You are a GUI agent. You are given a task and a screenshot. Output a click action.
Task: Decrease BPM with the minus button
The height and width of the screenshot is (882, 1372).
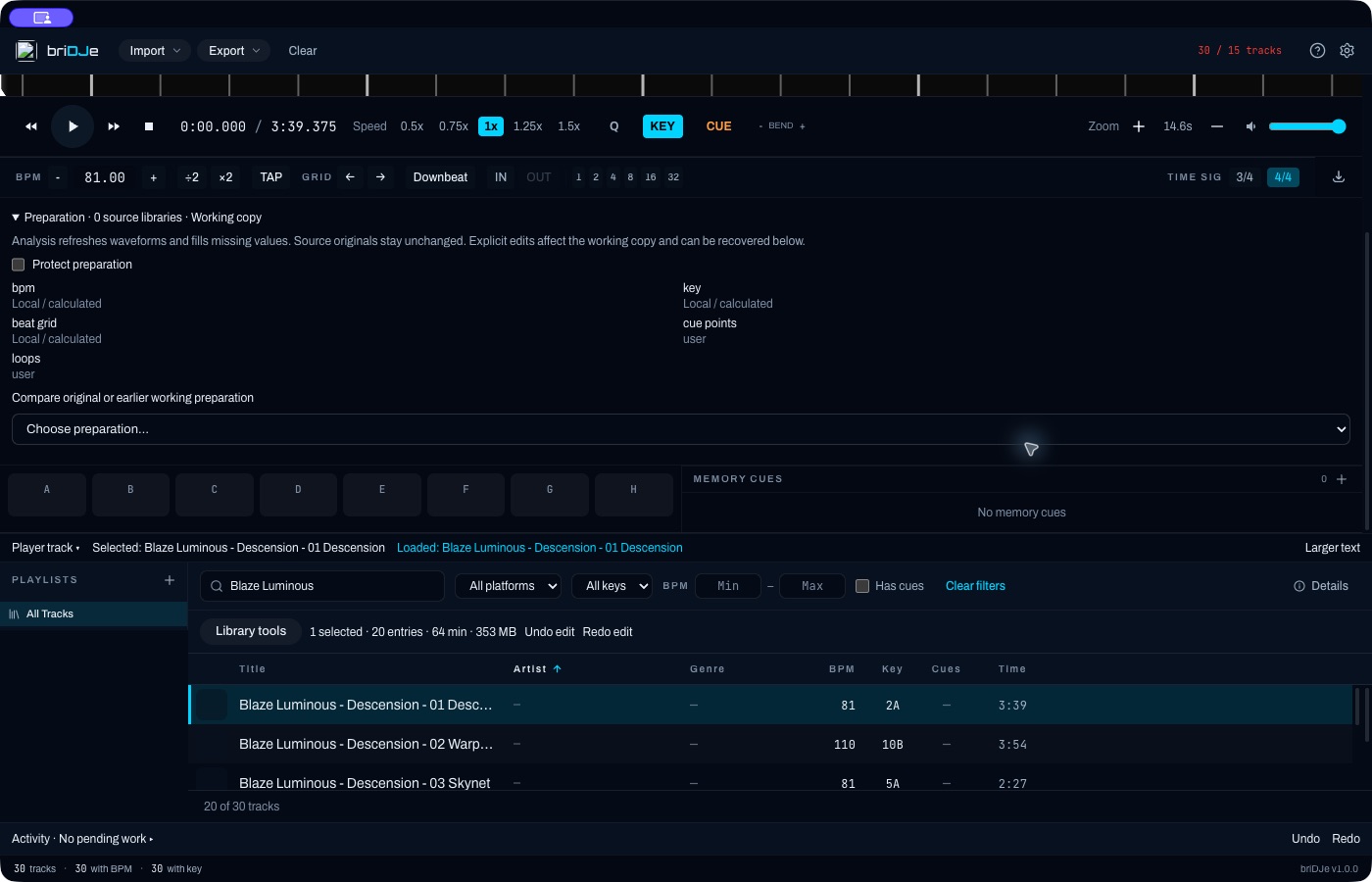point(58,177)
